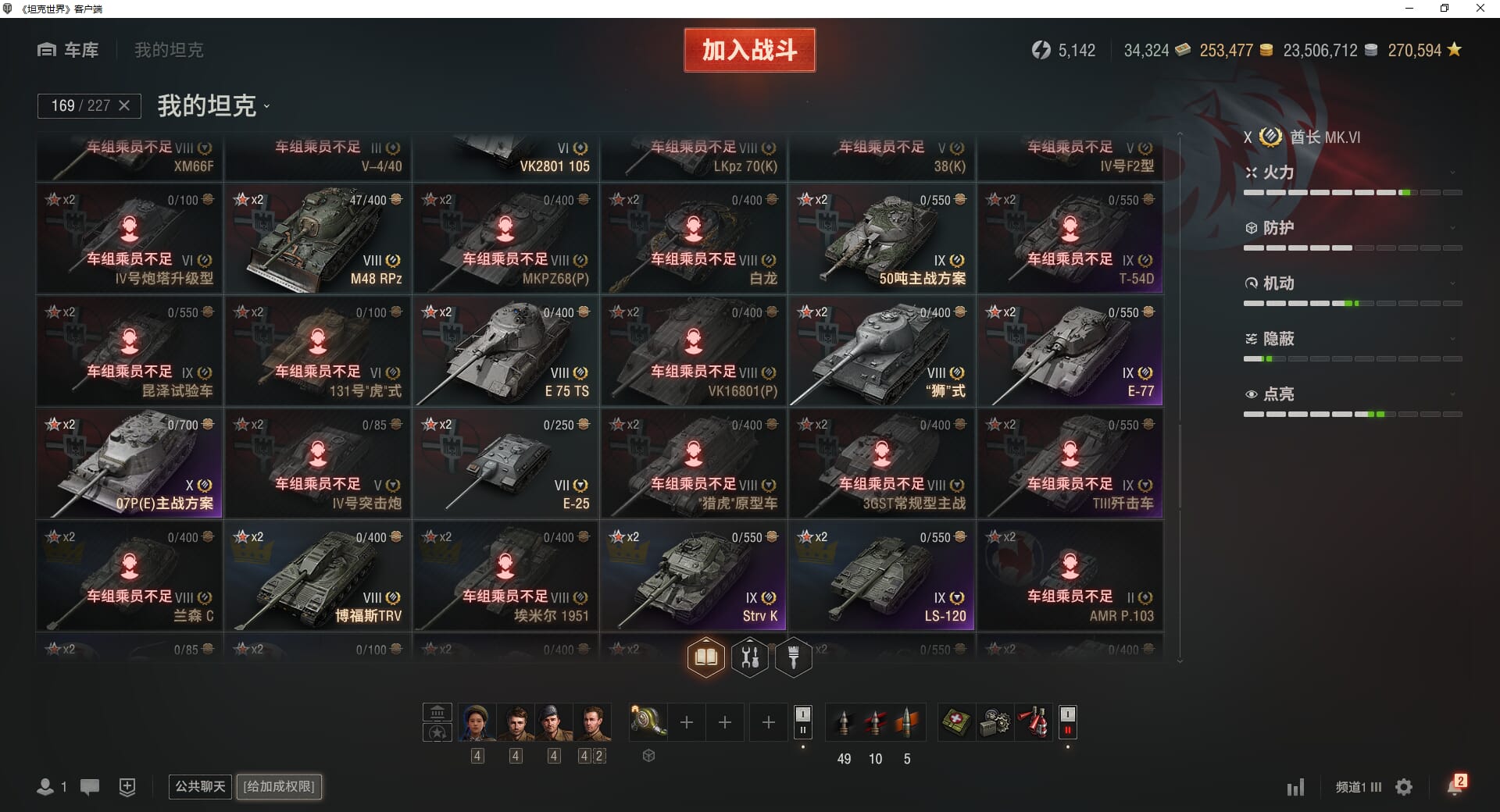Click the mounted equipment turbocharger icon

pos(648,722)
